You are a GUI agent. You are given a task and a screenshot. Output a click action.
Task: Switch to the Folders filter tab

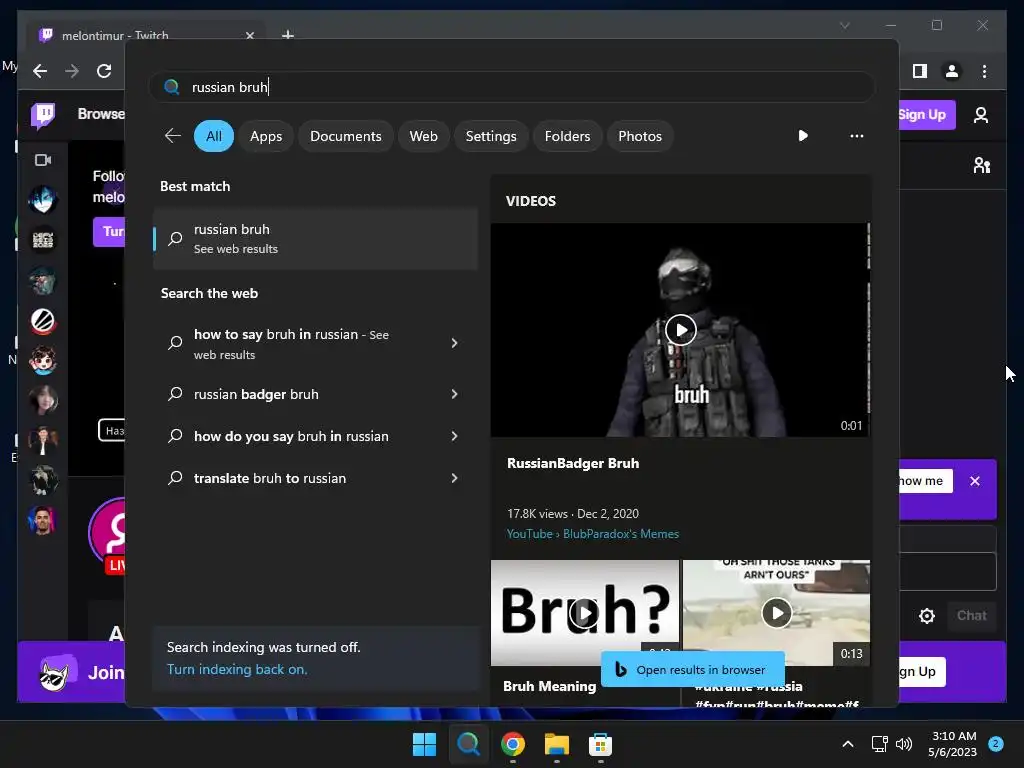567,136
